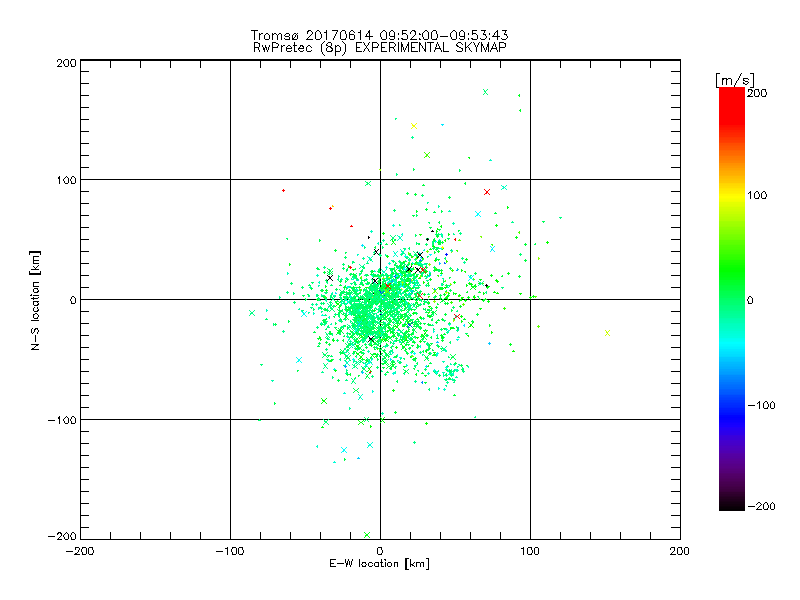The width and height of the screenshot is (800, 600).
Task: Click the green X marker on the bottom axis
Action: point(367,535)
